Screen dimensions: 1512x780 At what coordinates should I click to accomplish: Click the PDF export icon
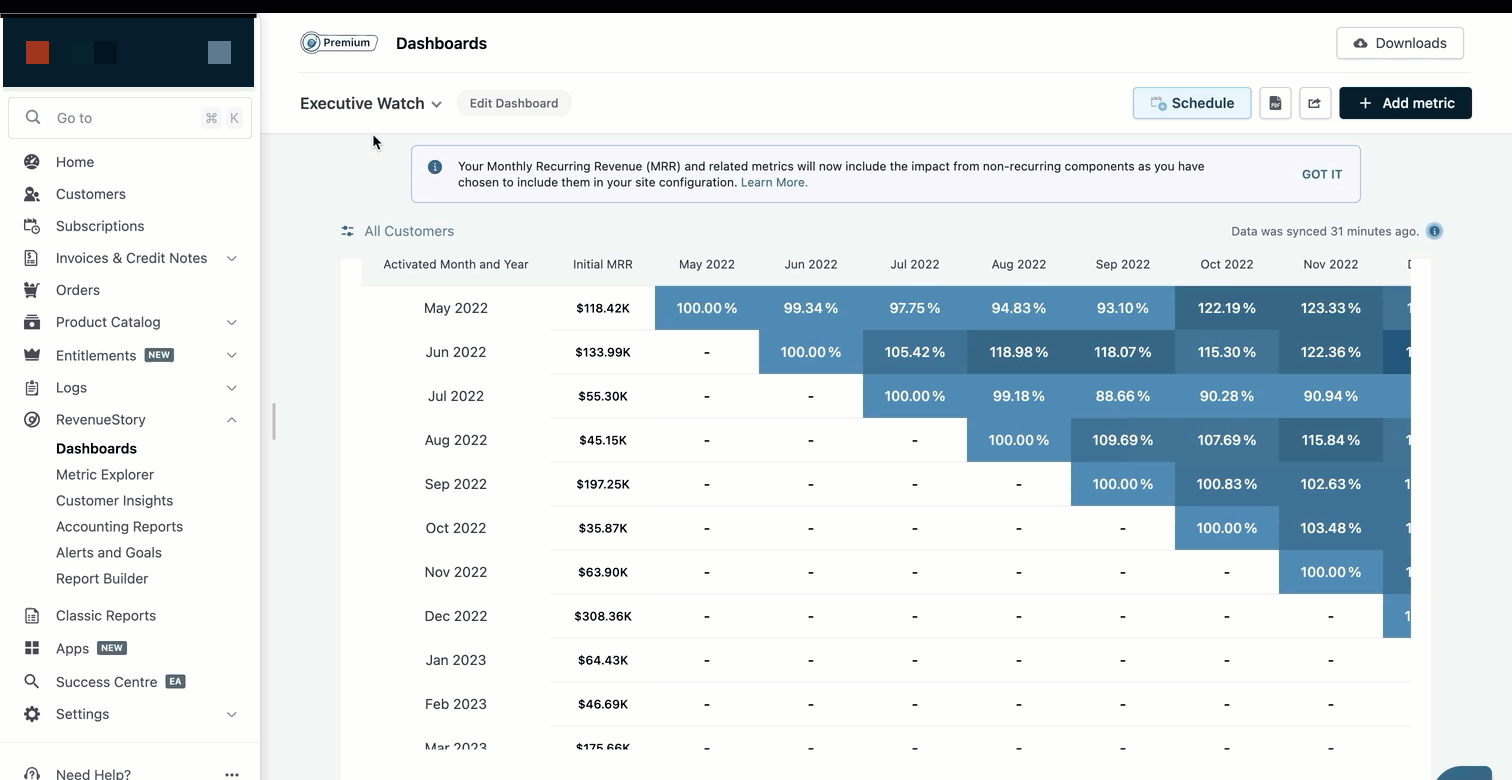(x=1275, y=103)
